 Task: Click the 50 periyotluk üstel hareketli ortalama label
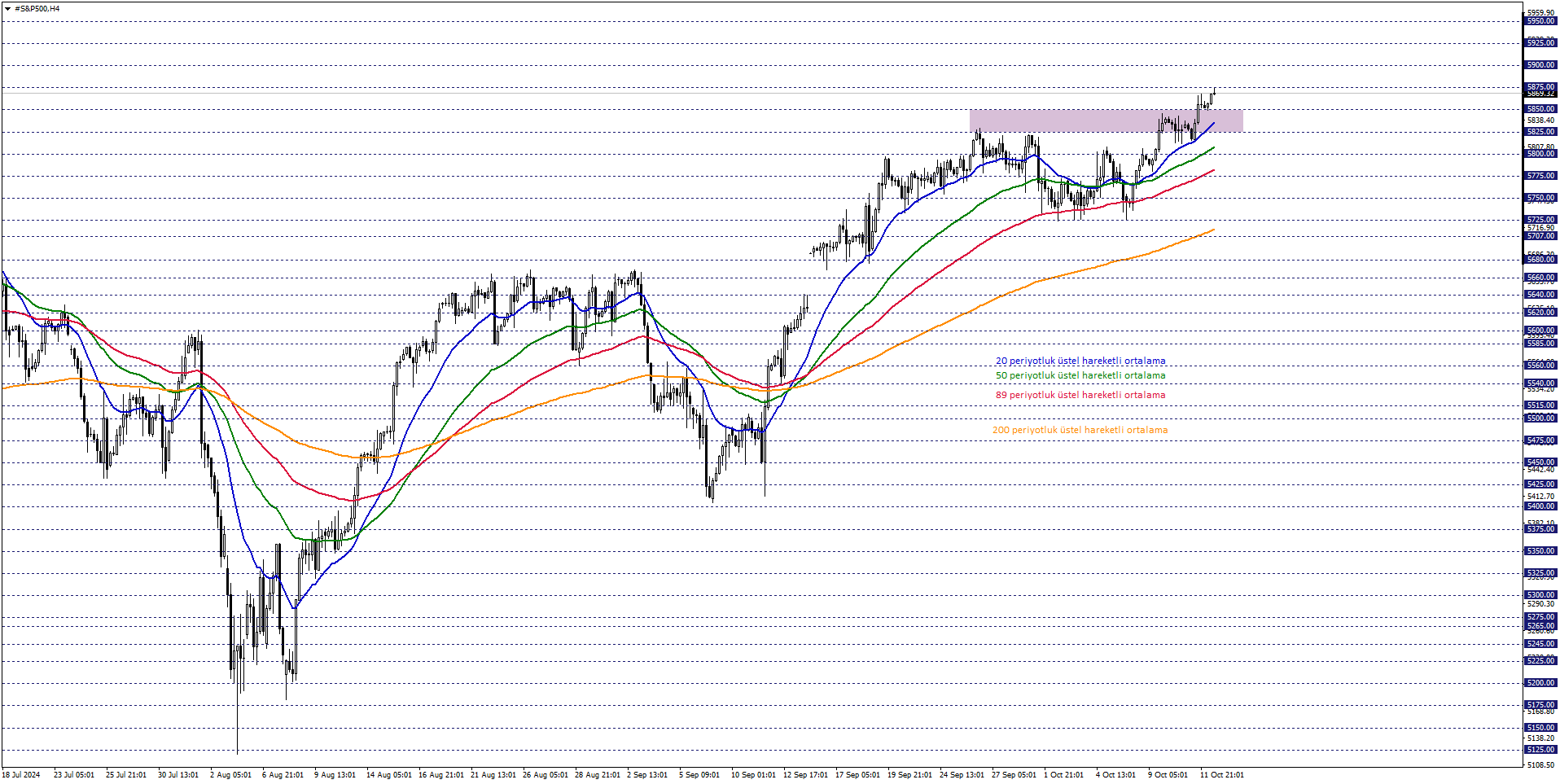1080,375
